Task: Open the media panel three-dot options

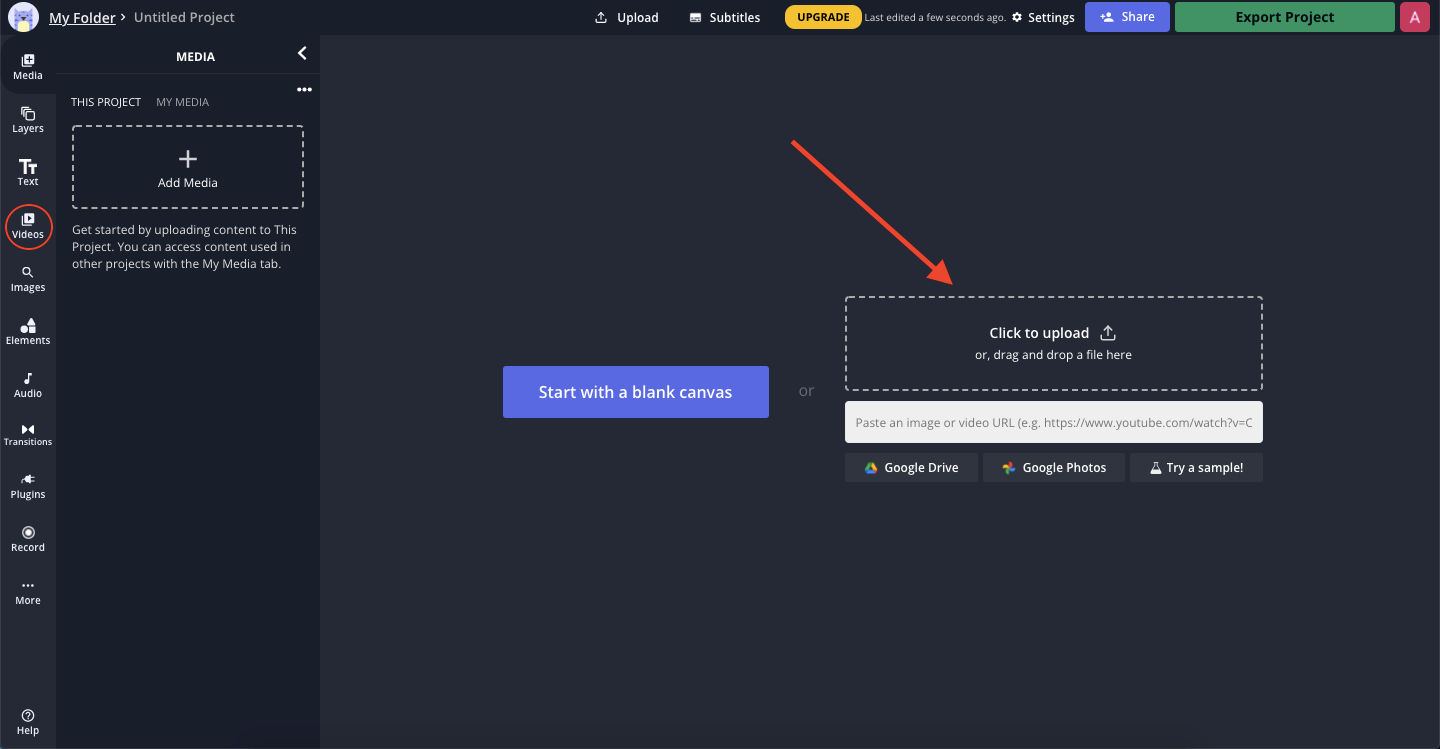Action: (304, 90)
